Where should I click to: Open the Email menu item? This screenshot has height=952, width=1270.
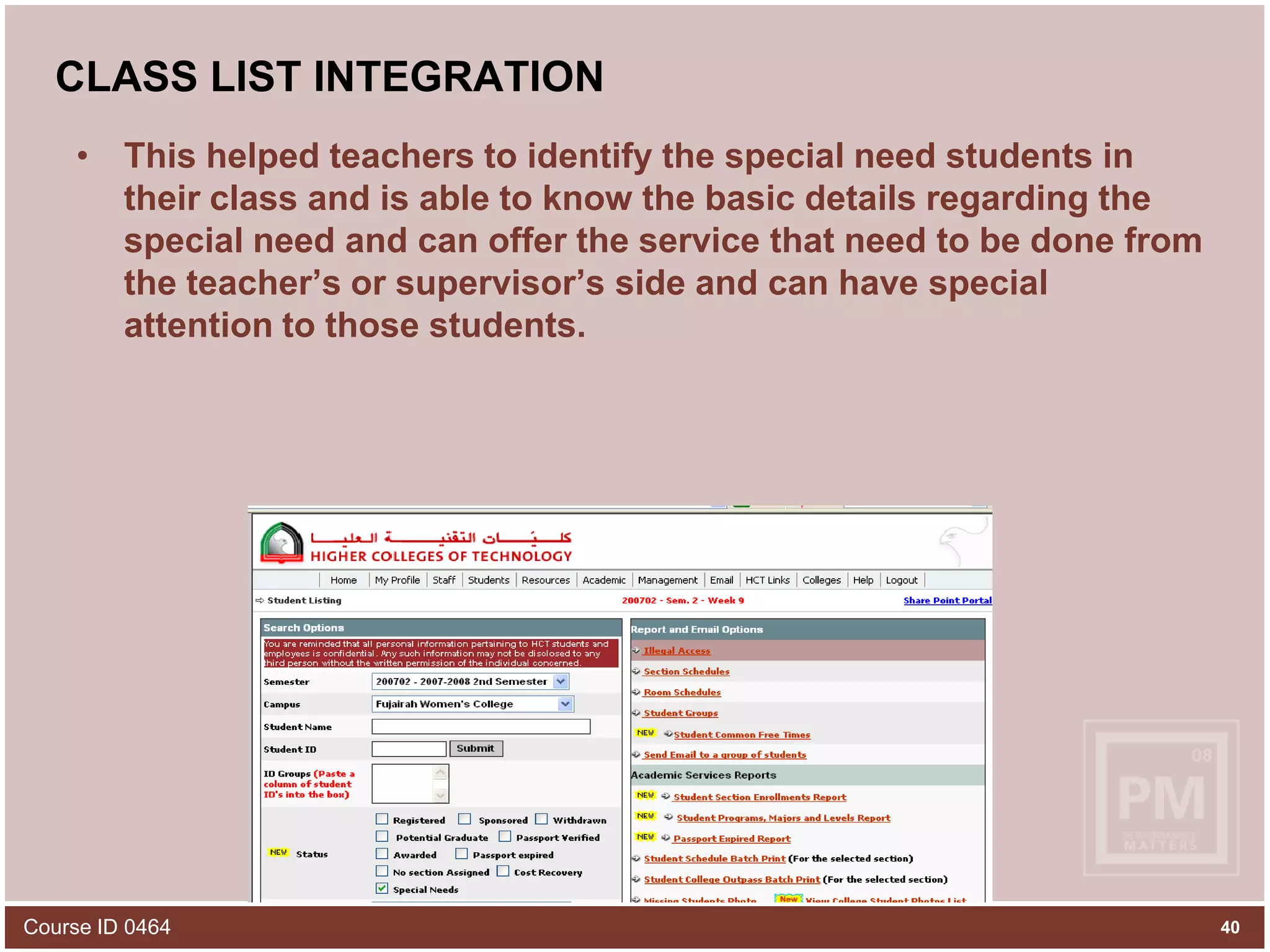722,580
